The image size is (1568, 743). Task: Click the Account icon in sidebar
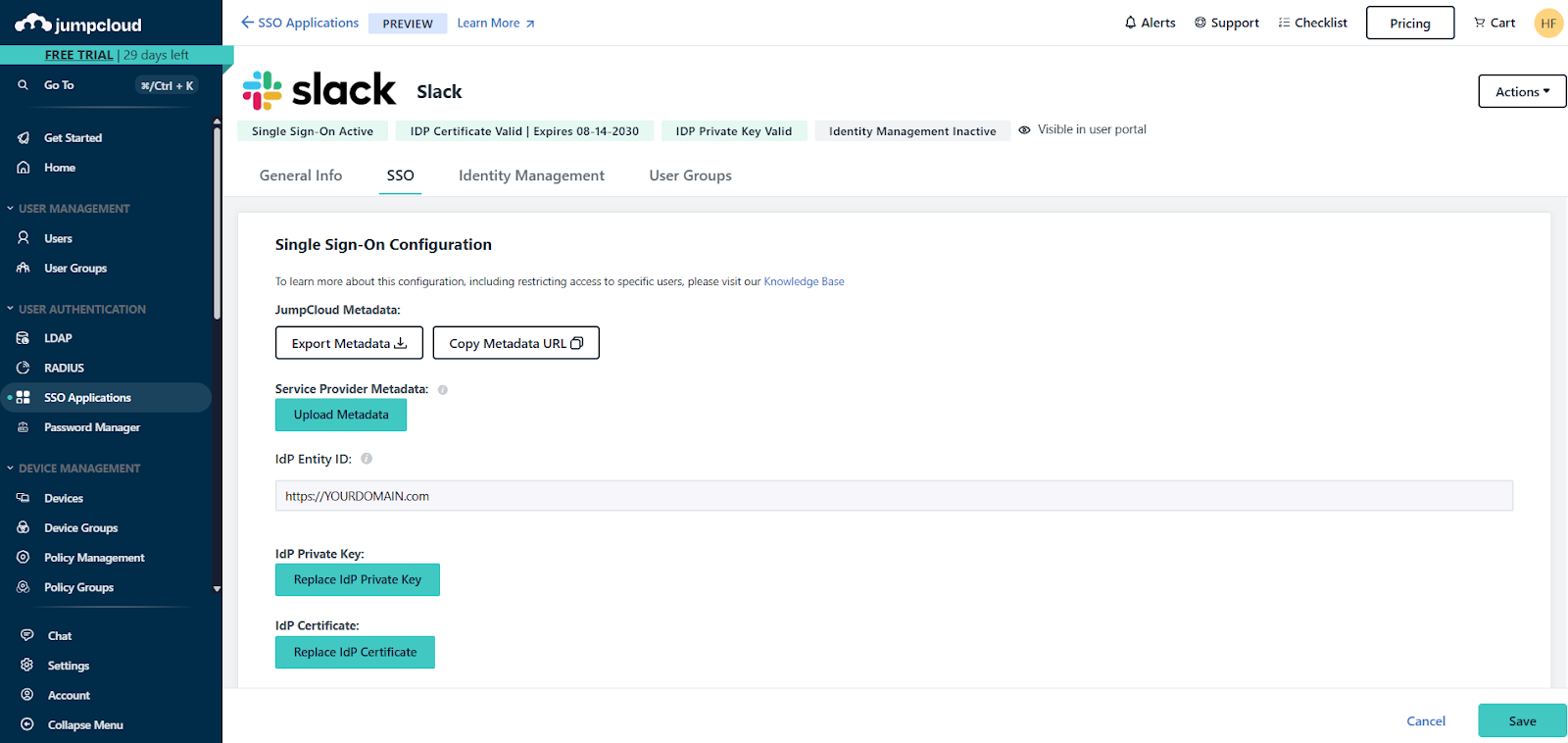(x=27, y=695)
